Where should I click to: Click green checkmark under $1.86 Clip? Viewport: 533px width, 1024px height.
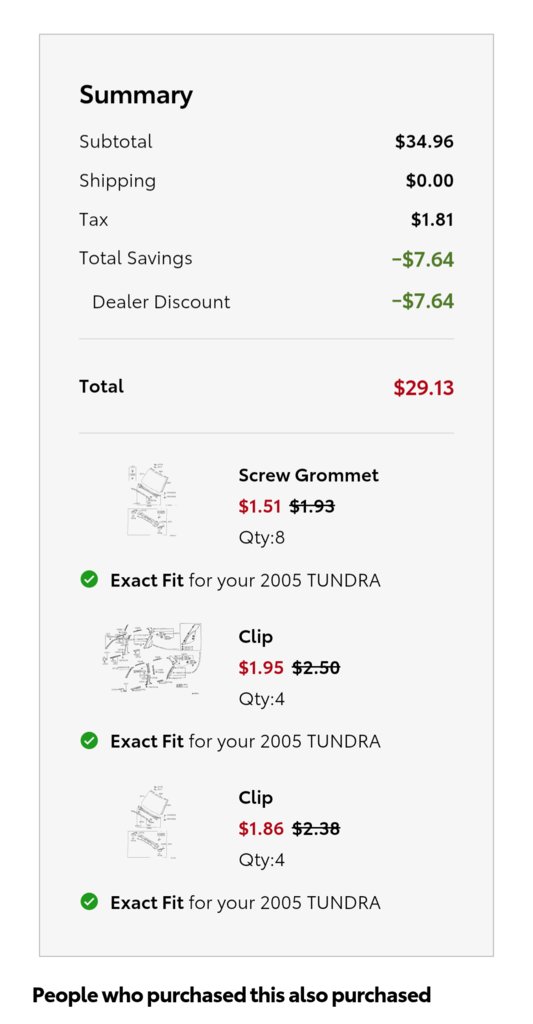[x=89, y=902]
